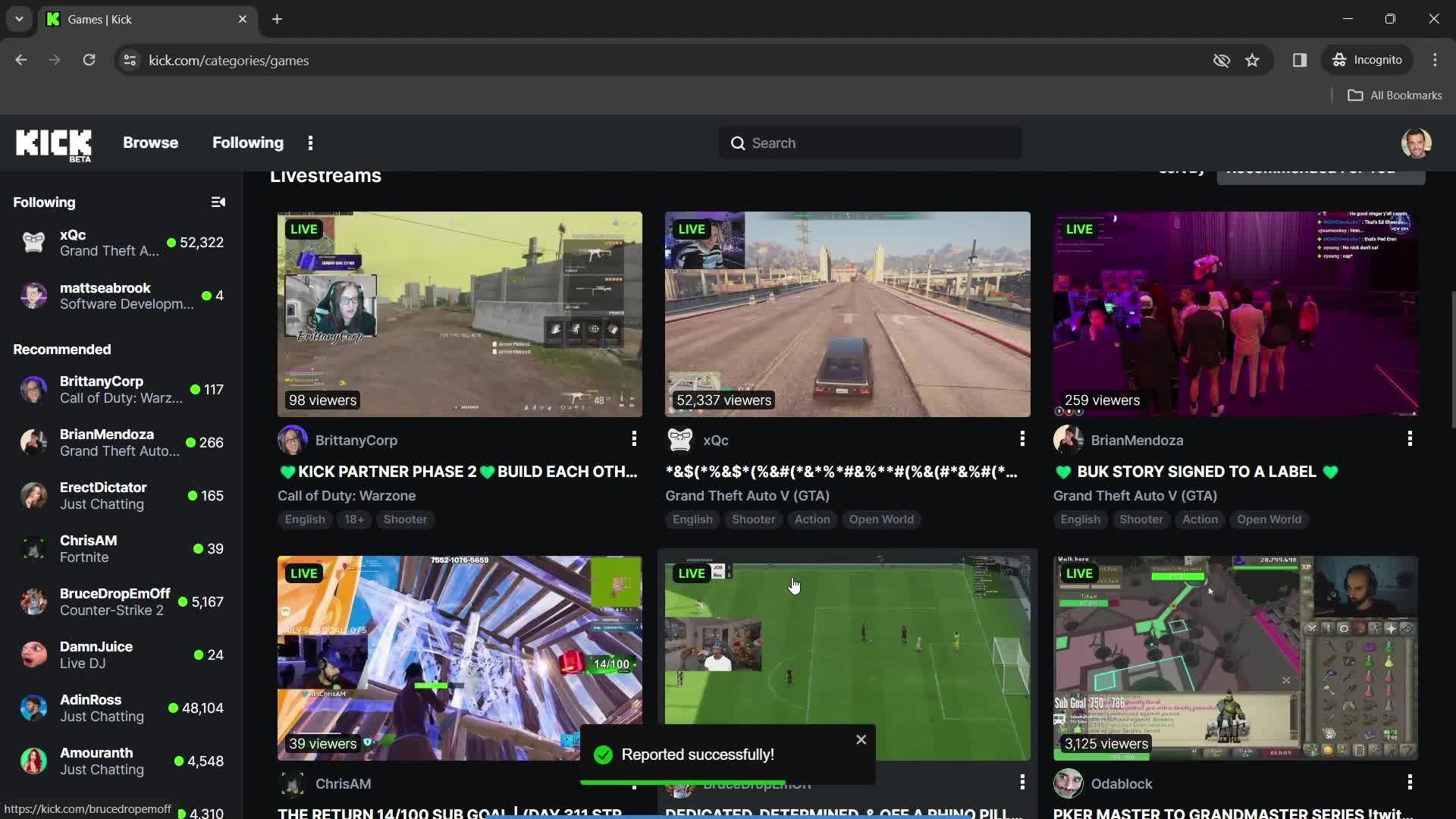
Task: Click the 18+ tag on BrittanyCorp card
Action: tap(354, 519)
